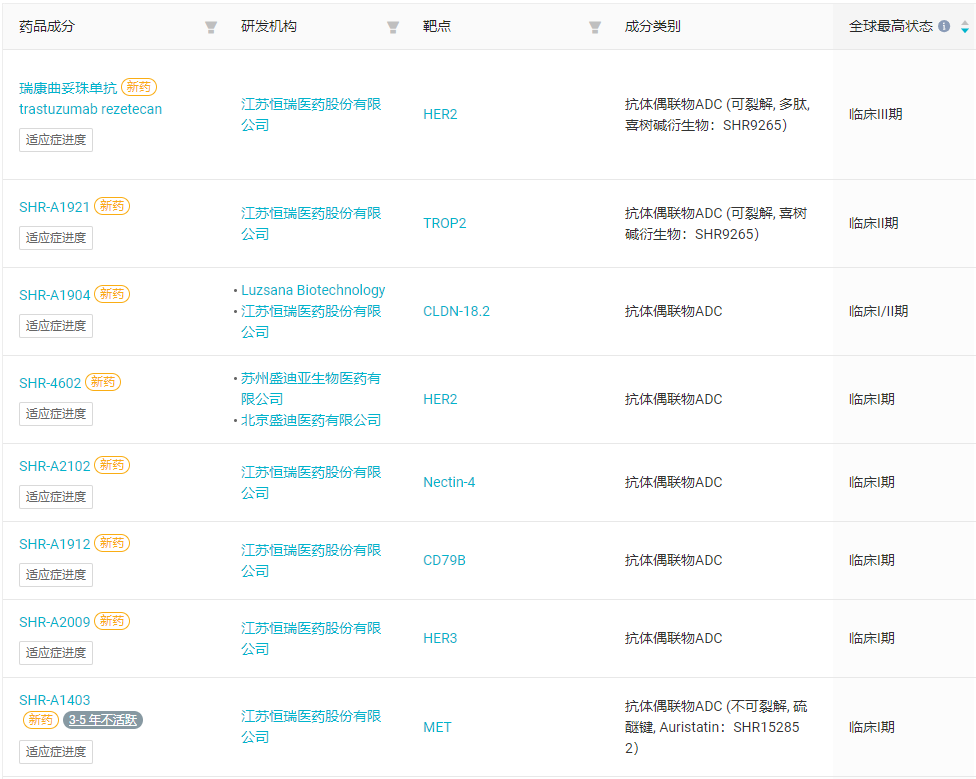This screenshot has width=976, height=779.
Task: Select 临床I期 status in SHR-A1403 row
Action: tap(872, 727)
